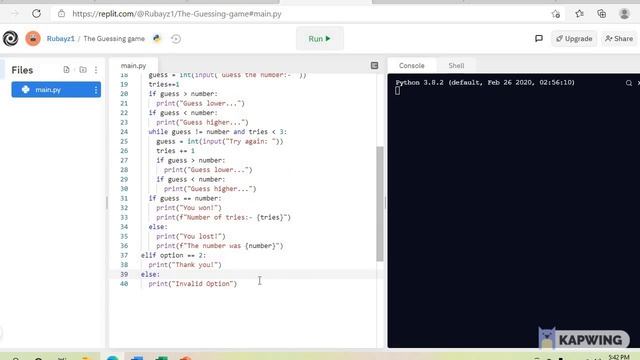
Task: Open main.py file options kebab menu
Action: pyautogui.click(x=96, y=89)
